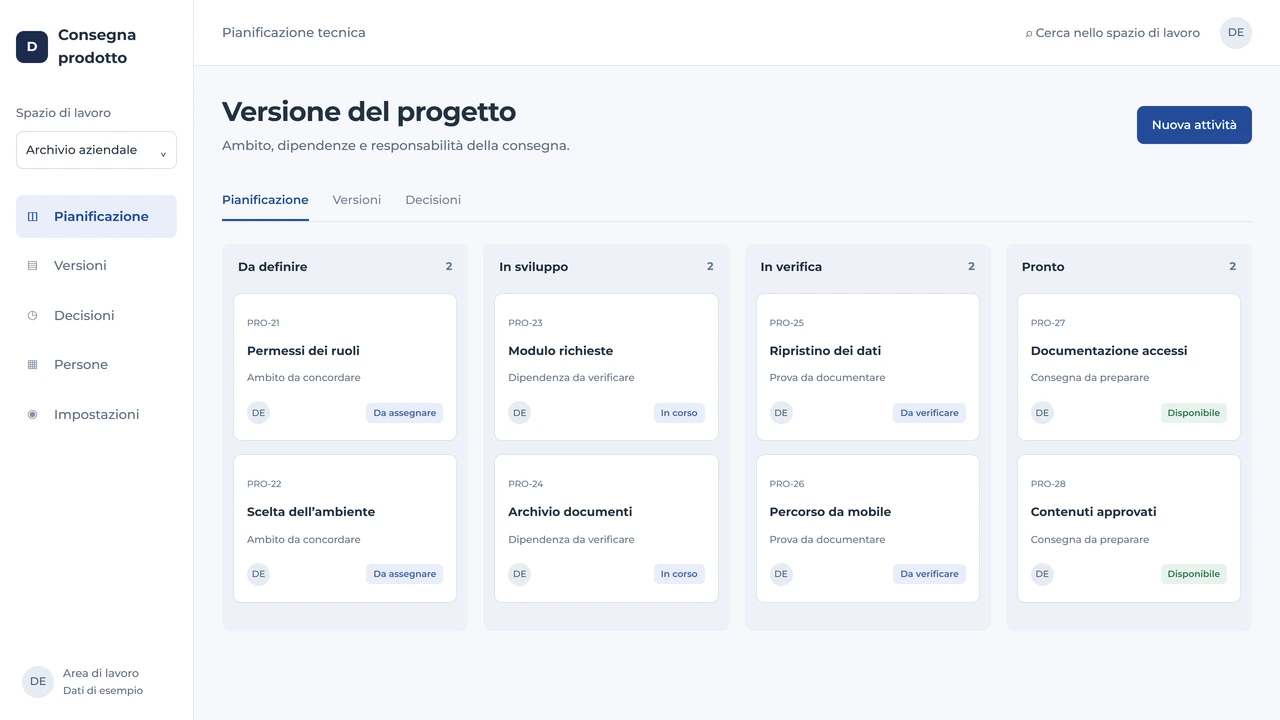This screenshot has width=1280, height=720.
Task: Click the Cerca nello spazio di lavoro field
Action: tap(1112, 33)
